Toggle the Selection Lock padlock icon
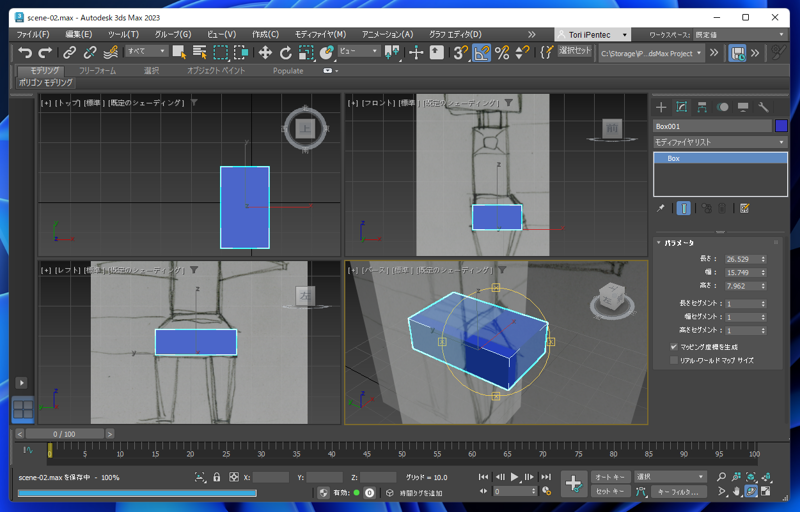This screenshot has width=800, height=512. tap(217, 477)
